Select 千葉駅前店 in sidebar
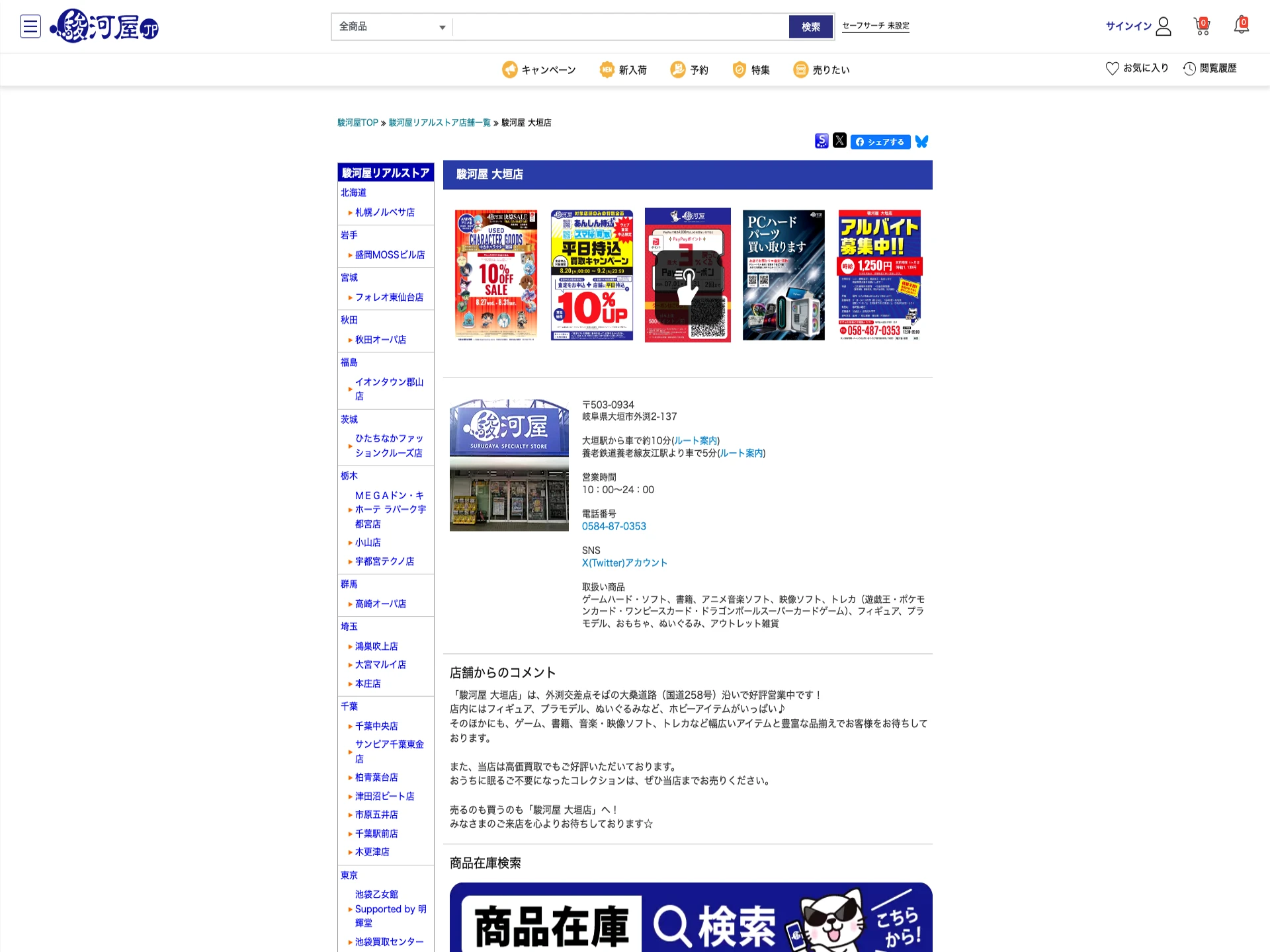1270x952 pixels. pos(376,834)
